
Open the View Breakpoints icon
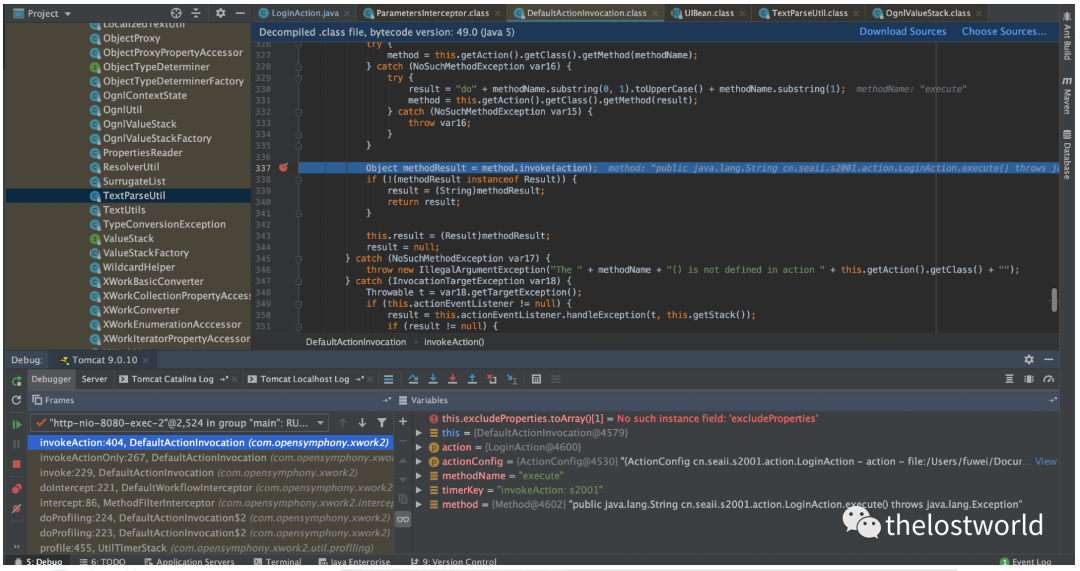(x=17, y=488)
